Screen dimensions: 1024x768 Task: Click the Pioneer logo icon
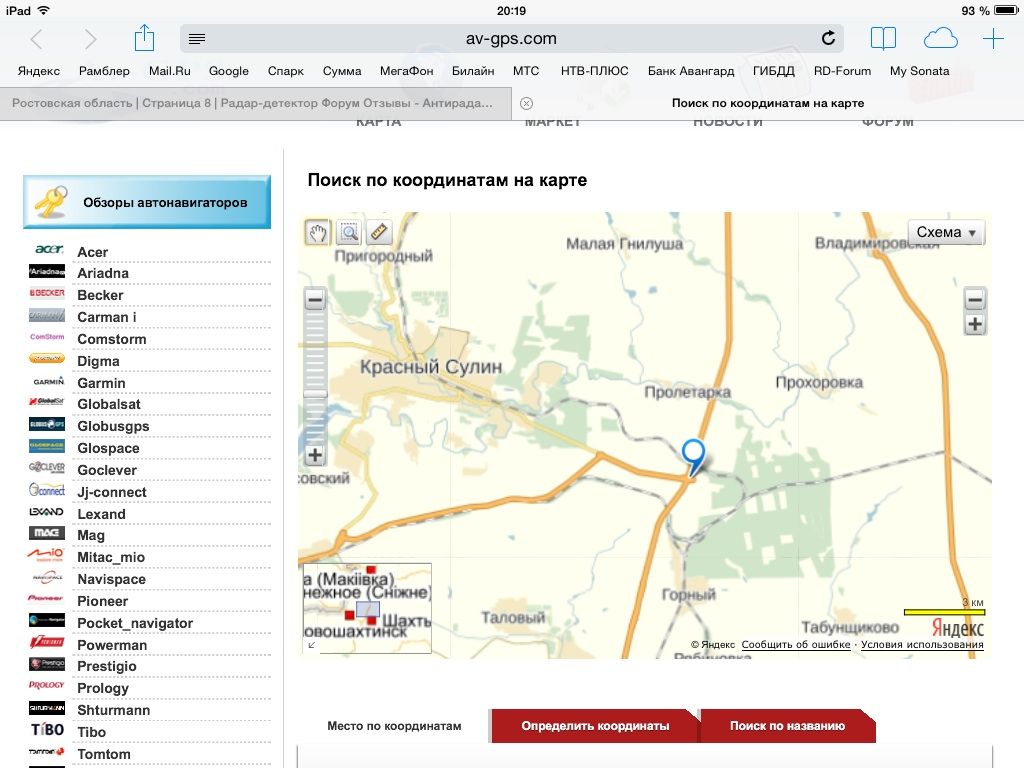[46, 598]
